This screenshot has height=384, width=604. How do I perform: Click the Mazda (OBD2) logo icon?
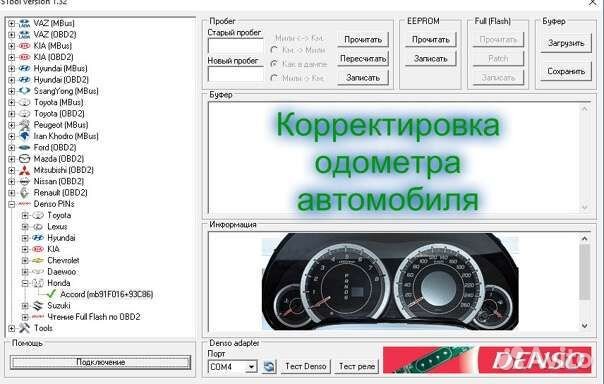(24, 159)
